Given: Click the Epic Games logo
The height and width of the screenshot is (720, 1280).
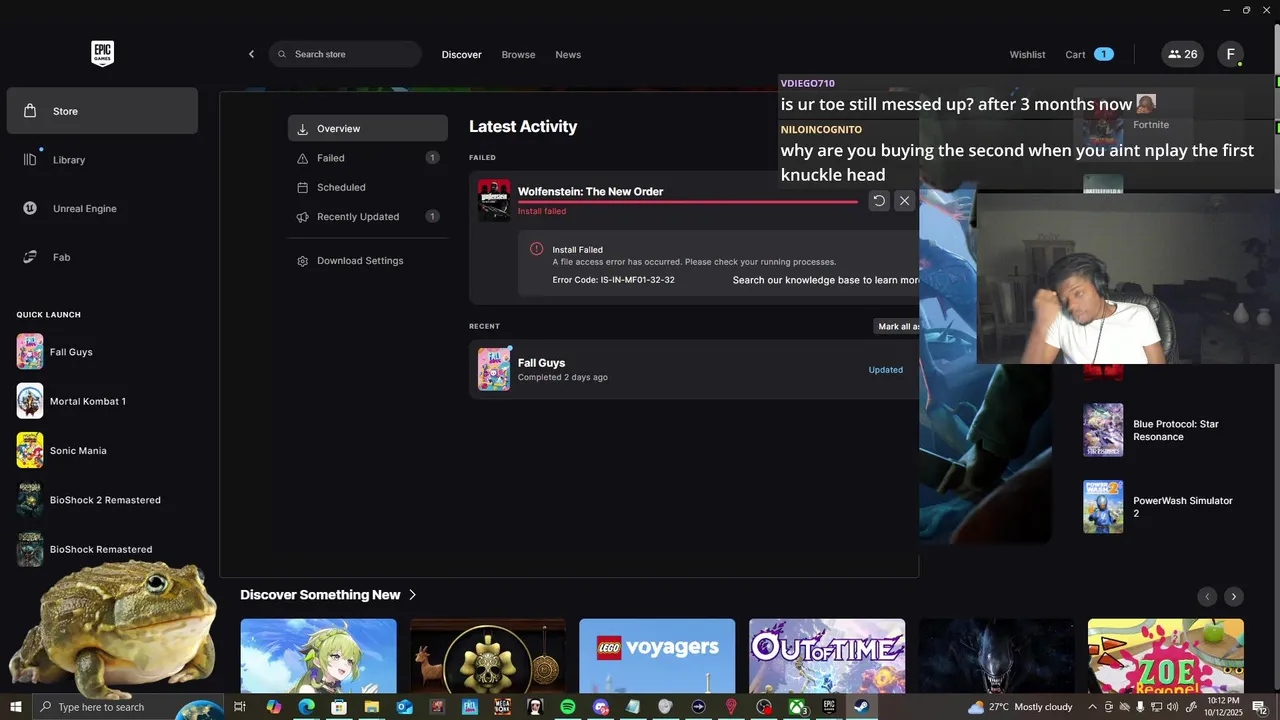Looking at the screenshot, I should coord(102,54).
